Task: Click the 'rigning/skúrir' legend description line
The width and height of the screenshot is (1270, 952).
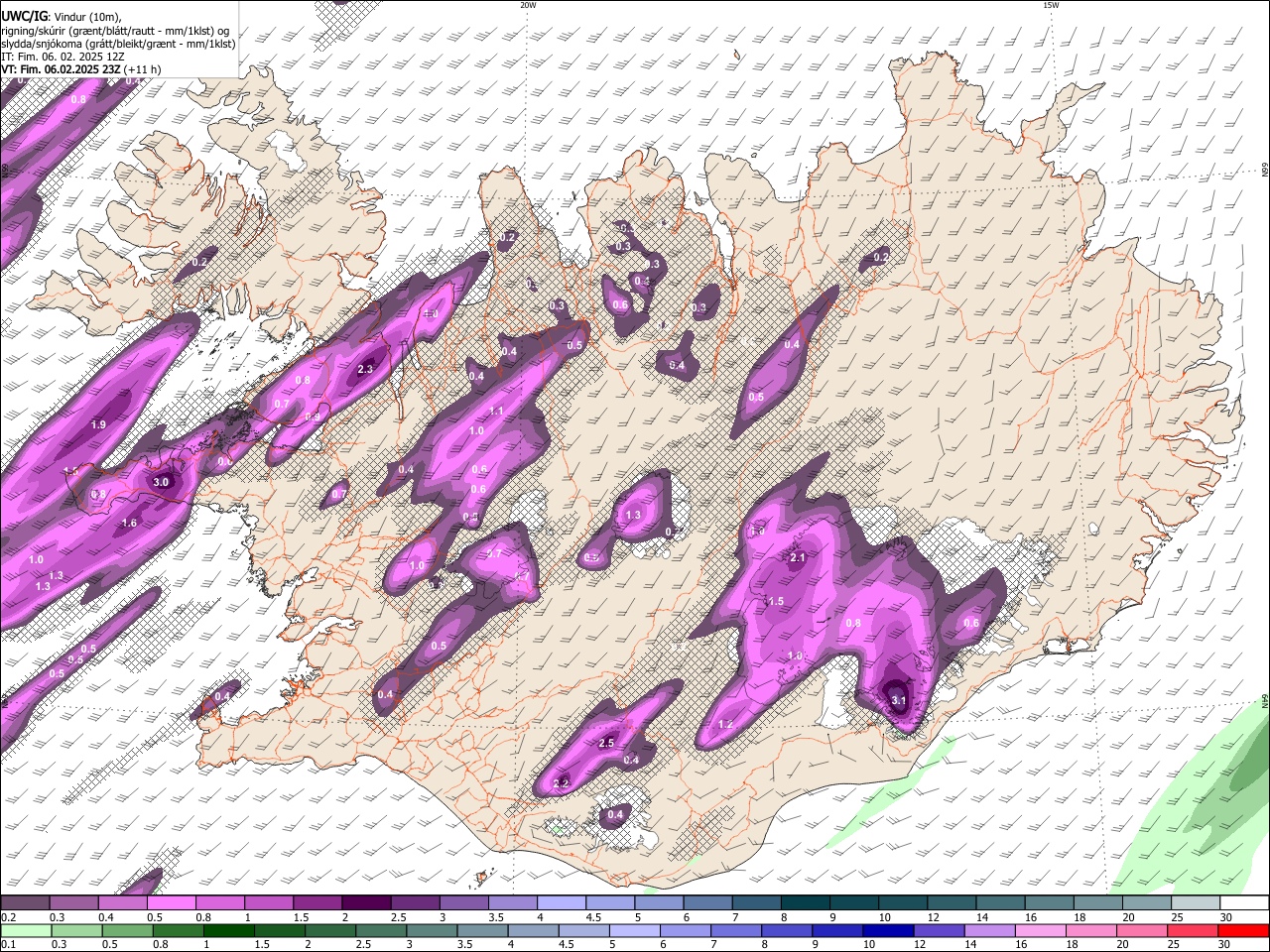Action: click(x=114, y=30)
